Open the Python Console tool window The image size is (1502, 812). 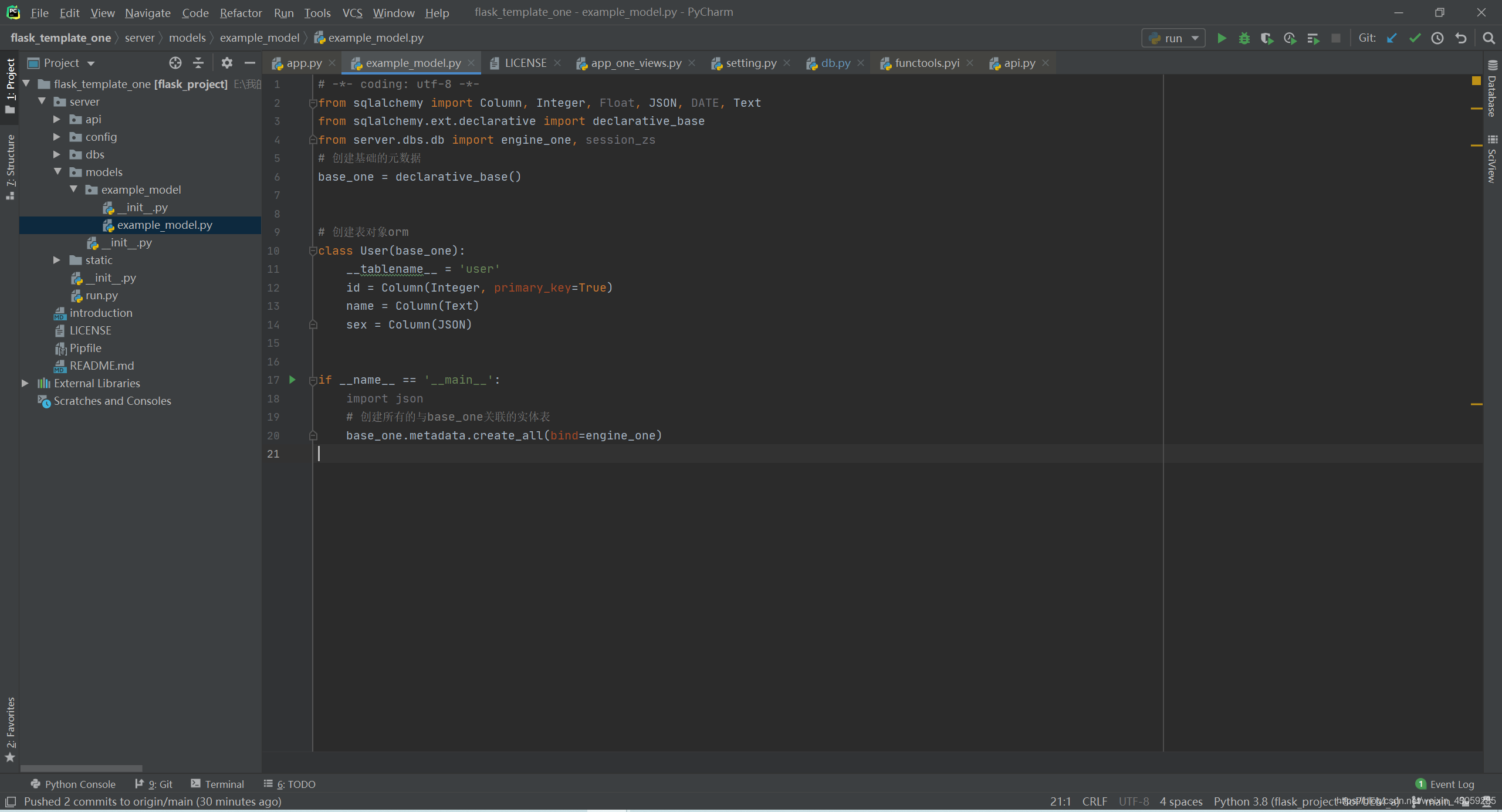pos(73,784)
